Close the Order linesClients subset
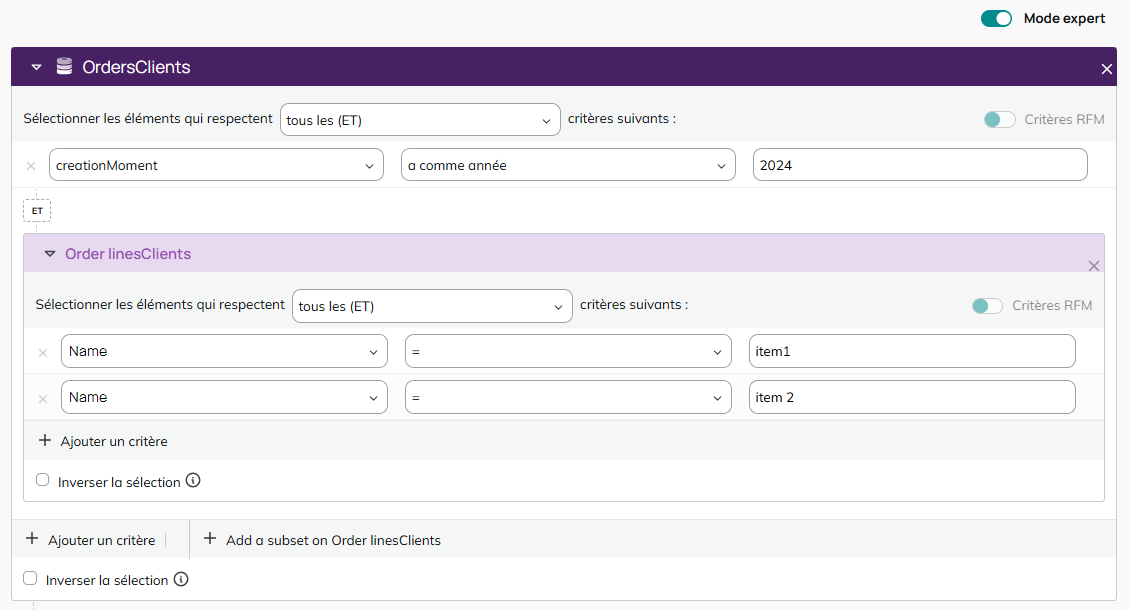The height and width of the screenshot is (610, 1129). coord(1094,266)
